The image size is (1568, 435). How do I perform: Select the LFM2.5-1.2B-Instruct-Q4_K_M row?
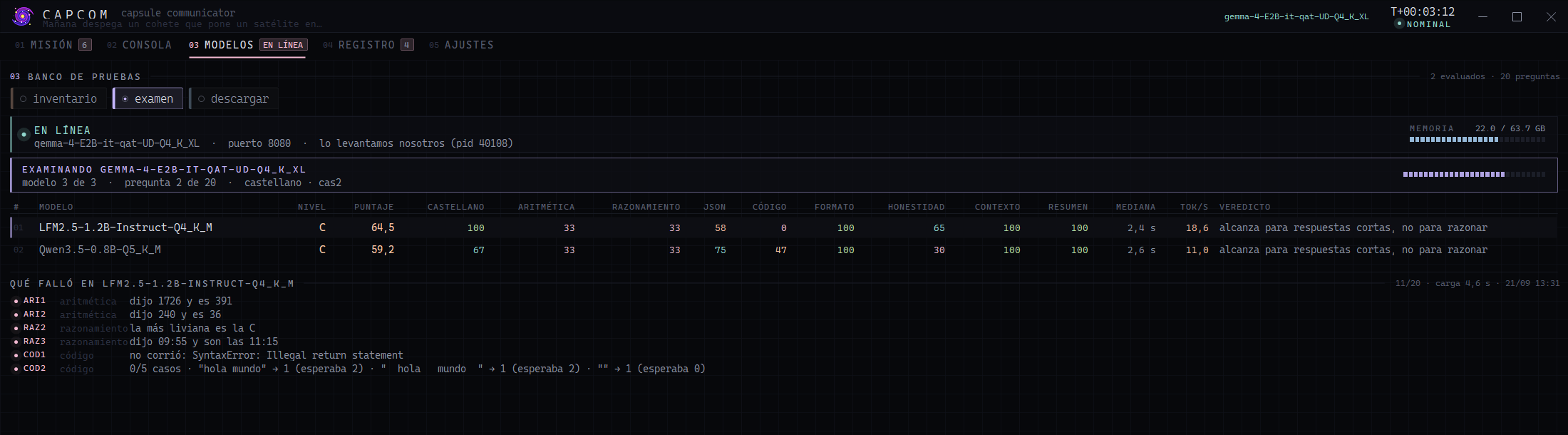(784, 227)
